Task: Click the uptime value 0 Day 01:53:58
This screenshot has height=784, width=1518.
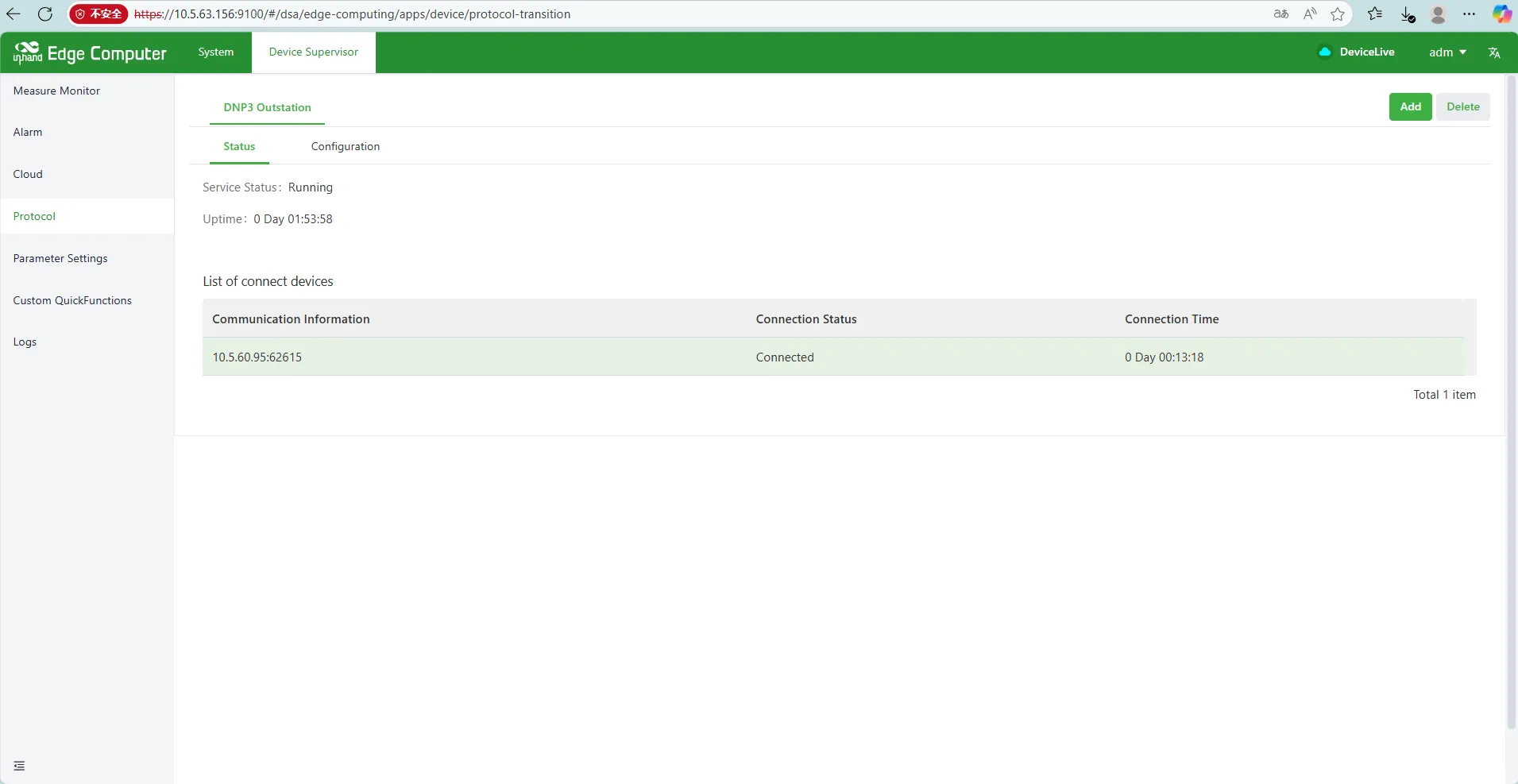Action: click(x=293, y=219)
